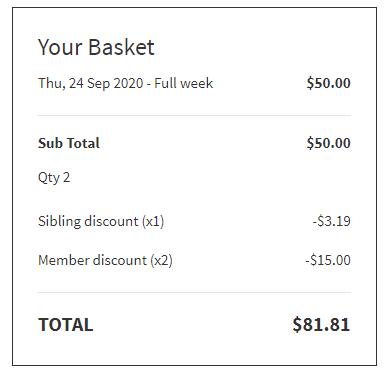Image resolution: width=385 pixels, height=373 pixels.
Task: Click the -$3.19 discount amount
Action: (x=331, y=221)
